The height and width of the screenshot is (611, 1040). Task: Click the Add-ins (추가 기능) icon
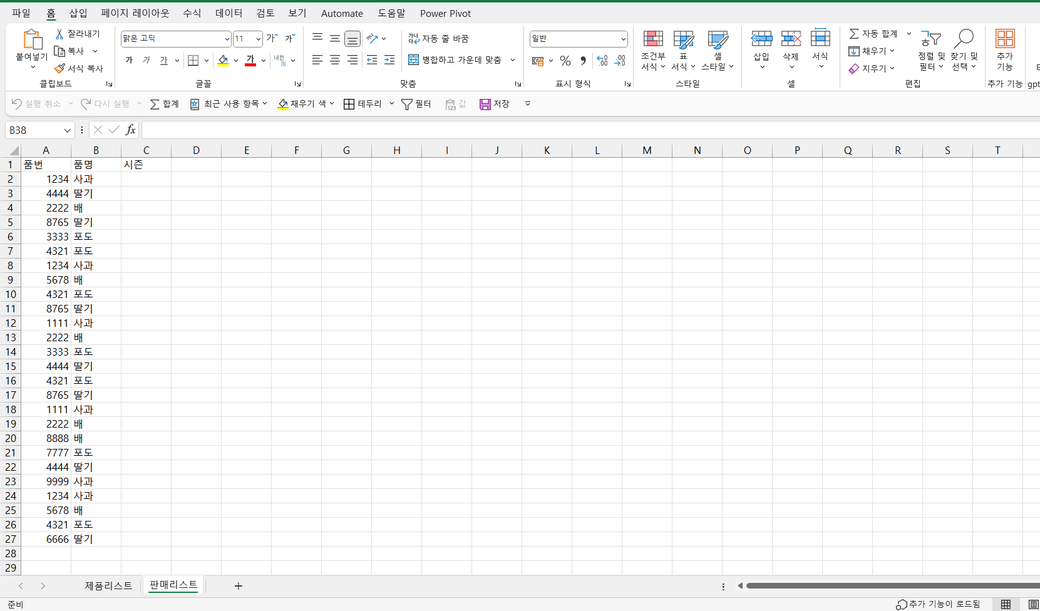1004,39
